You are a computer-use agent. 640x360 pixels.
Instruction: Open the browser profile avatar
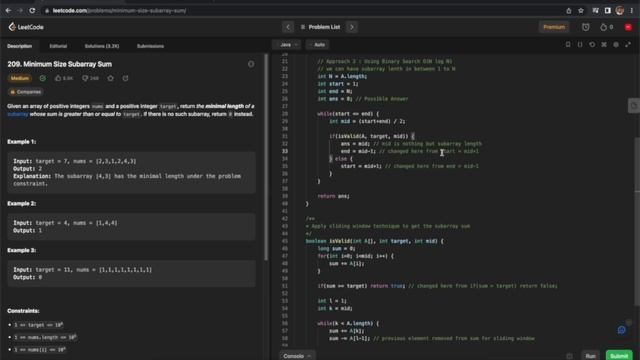620,11
